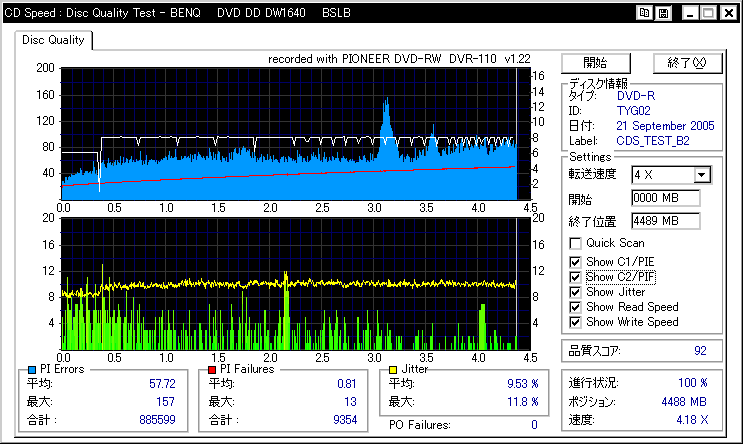
Task: Click the label CDS_TEST_B2
Action: click(653, 141)
